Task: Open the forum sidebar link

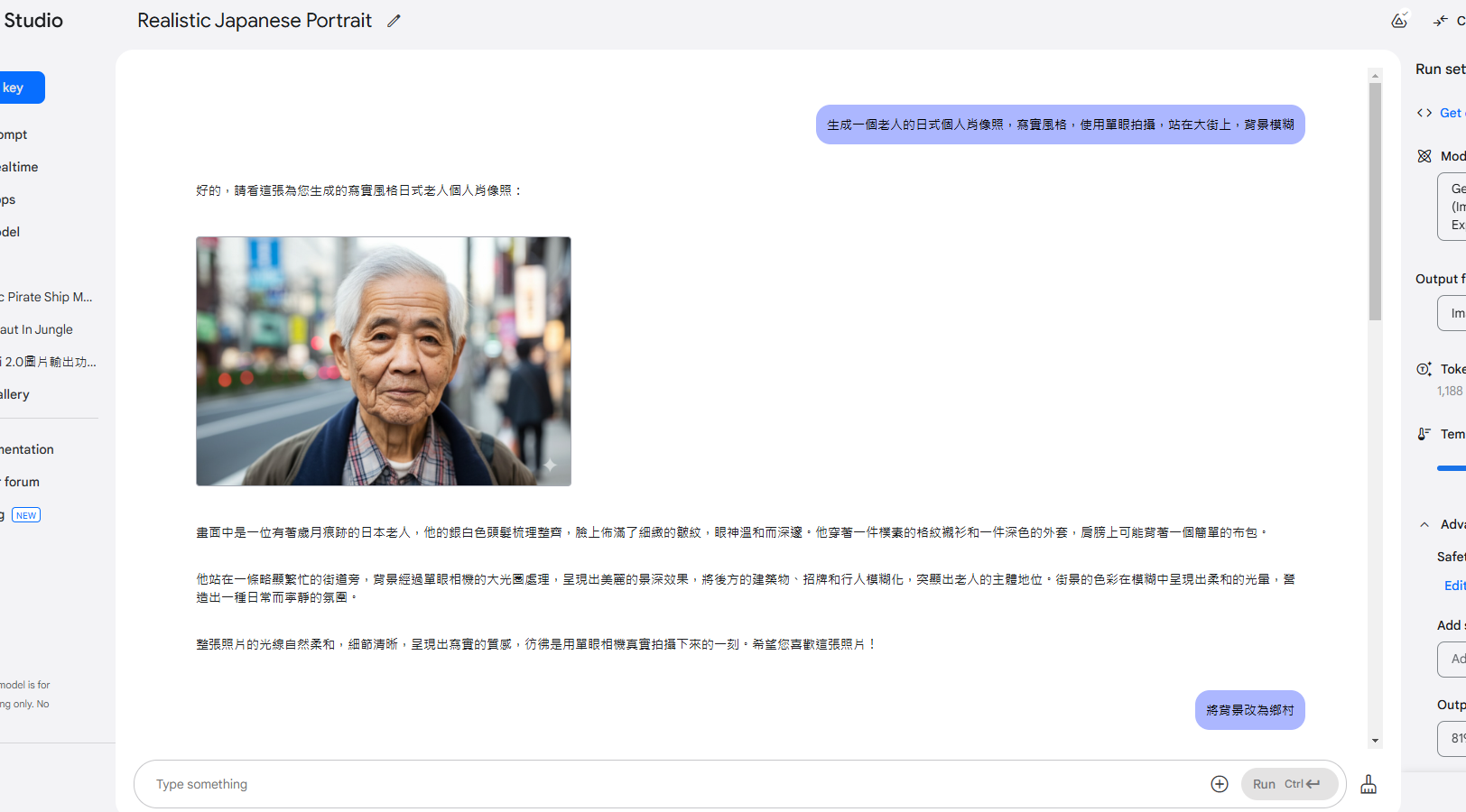Action: tap(22, 482)
